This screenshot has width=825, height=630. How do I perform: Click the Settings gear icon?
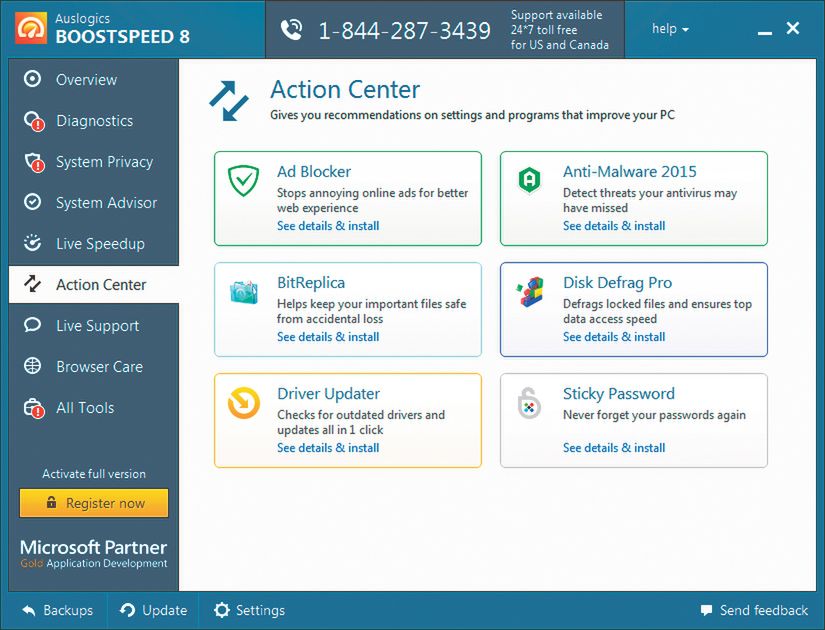pyautogui.click(x=222, y=610)
